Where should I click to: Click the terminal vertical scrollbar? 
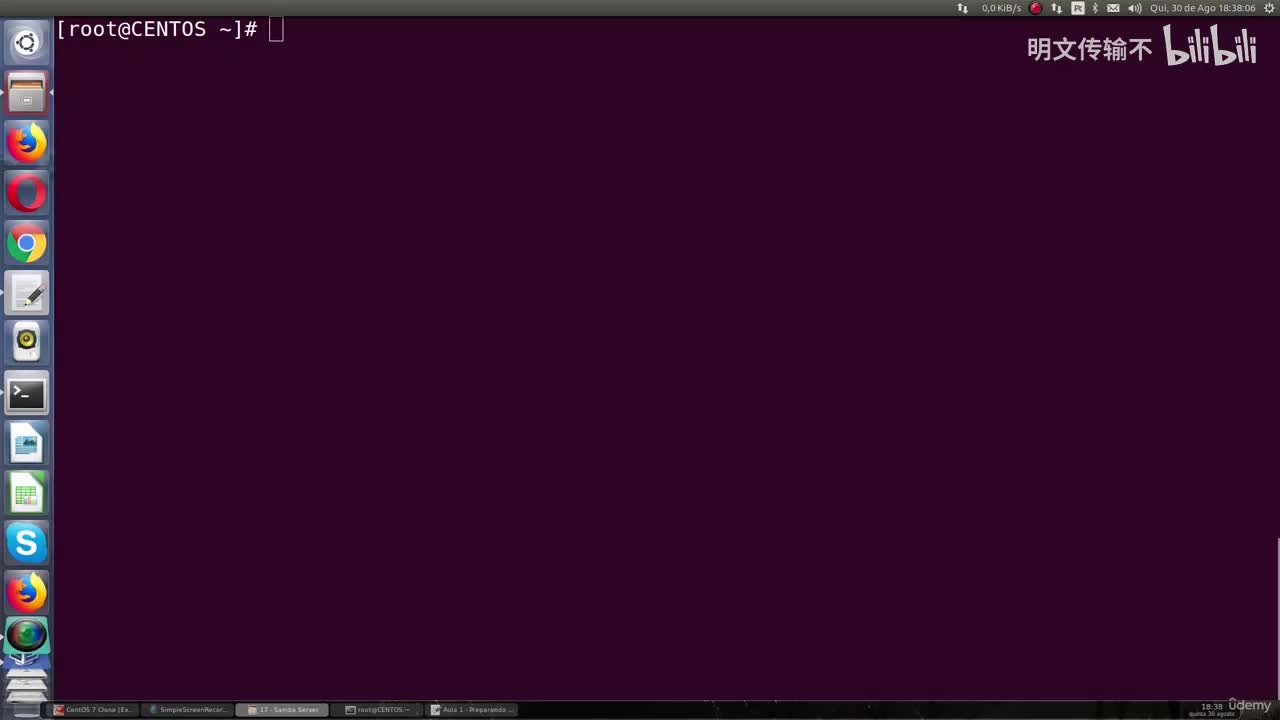pyautogui.click(x=1277, y=620)
